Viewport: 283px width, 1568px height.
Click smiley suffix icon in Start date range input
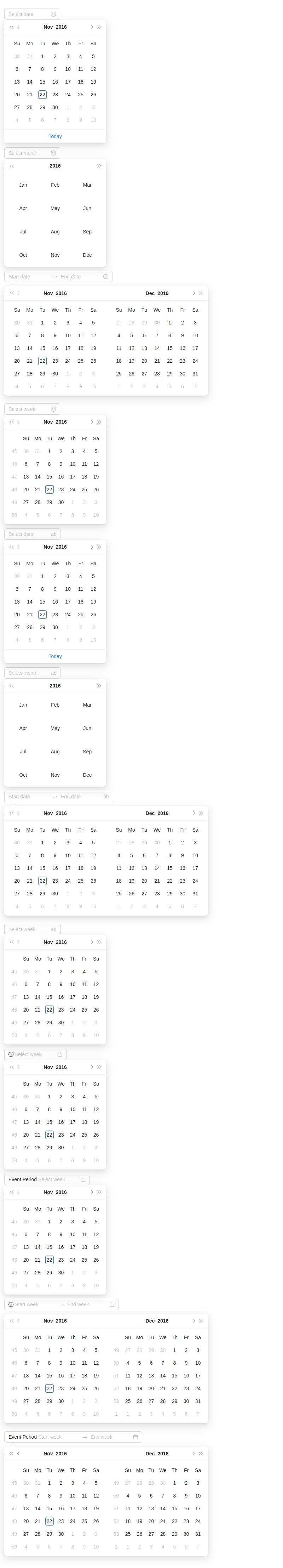tap(106, 276)
